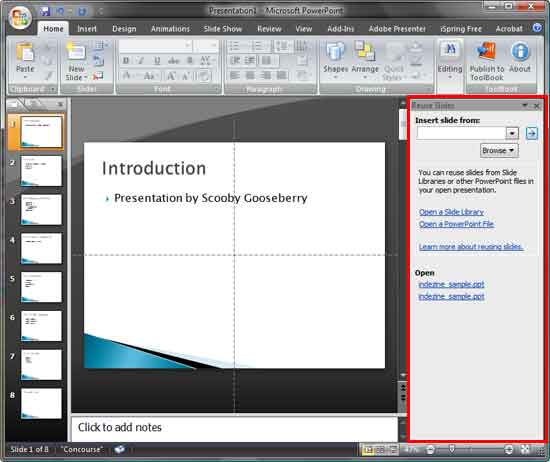The width and height of the screenshot is (550, 462).
Task: Click Increase List Level icon
Action: (250, 61)
